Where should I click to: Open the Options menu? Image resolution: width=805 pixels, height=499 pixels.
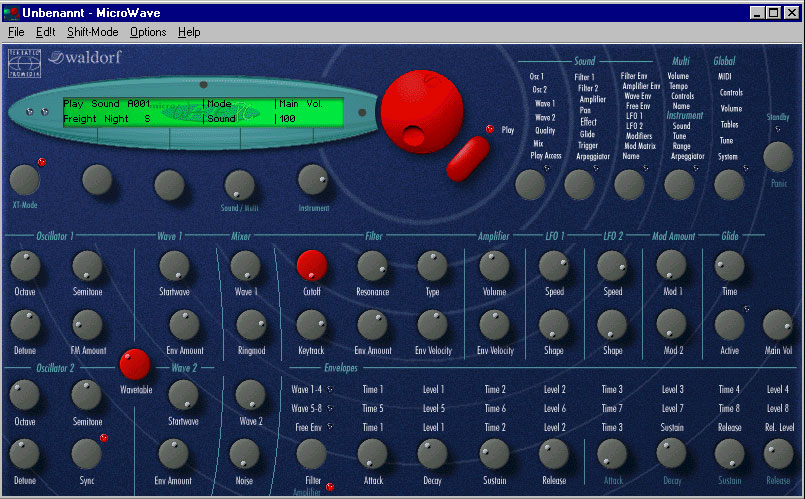148,32
